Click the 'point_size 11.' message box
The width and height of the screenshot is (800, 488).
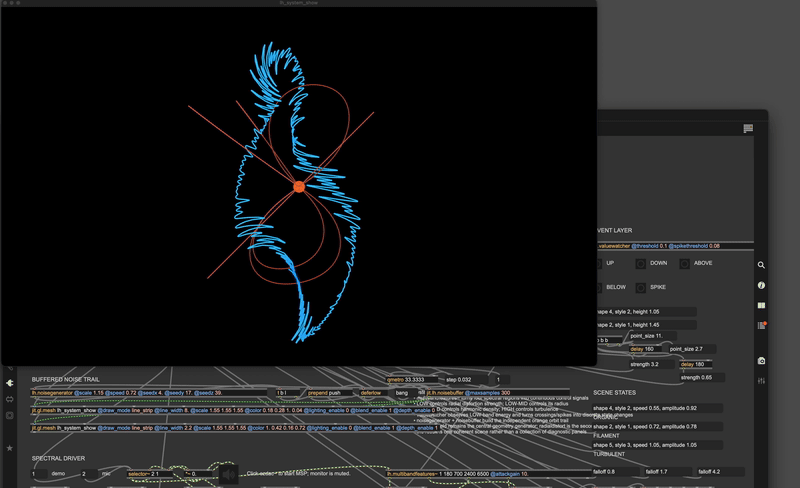[653, 336]
